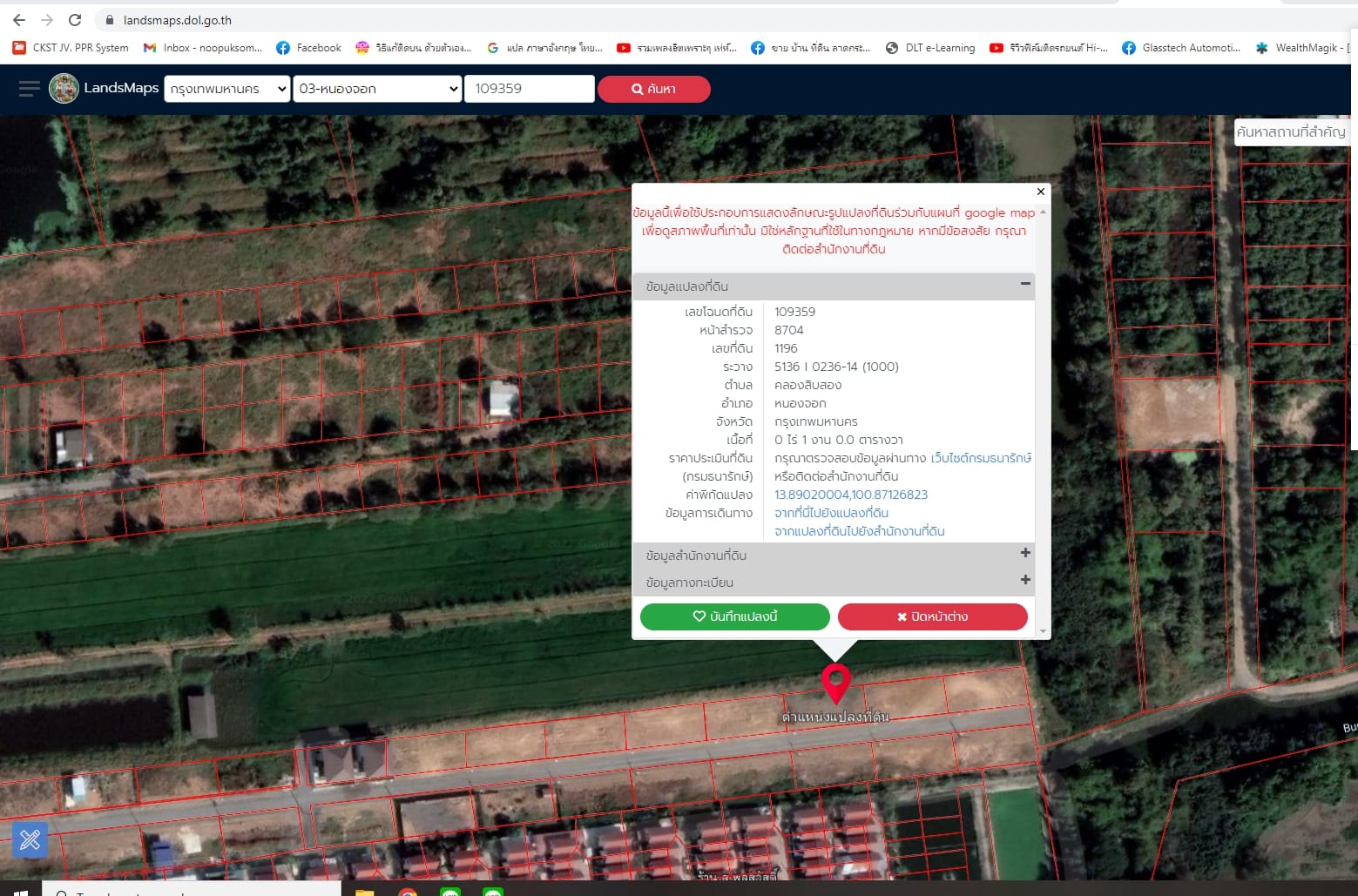Screen dimensions: 1358x896
Task: Click the LandsMaps round logo
Action: (64, 88)
